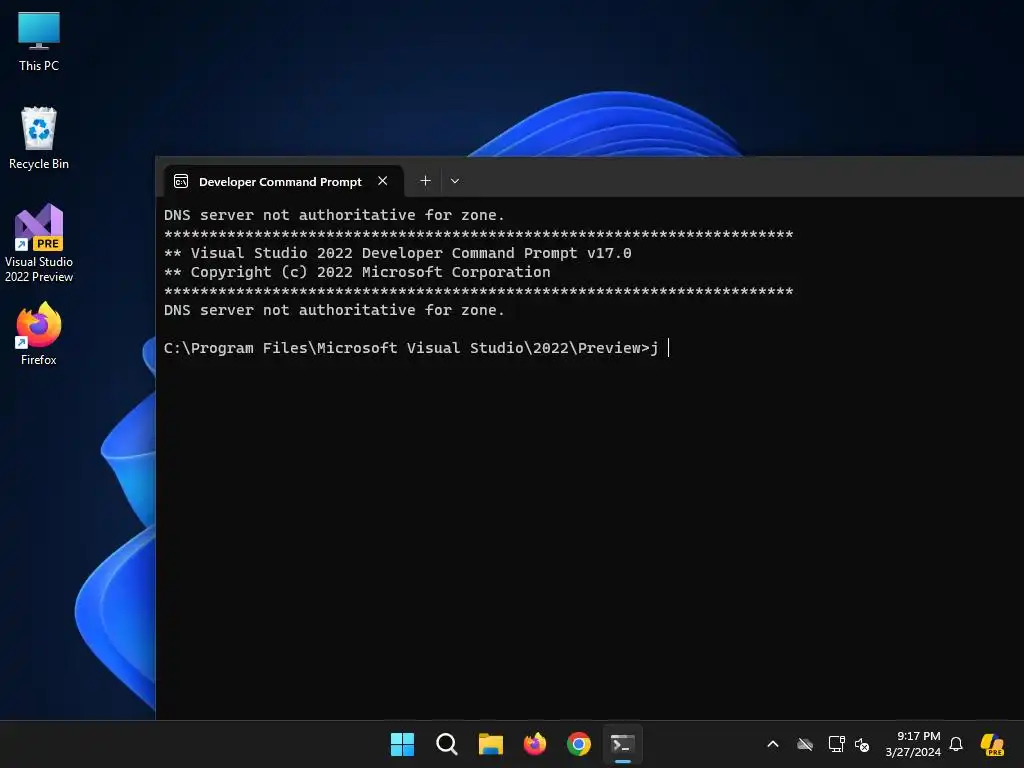Click the OneDrive cloud tray icon

[x=805, y=744]
